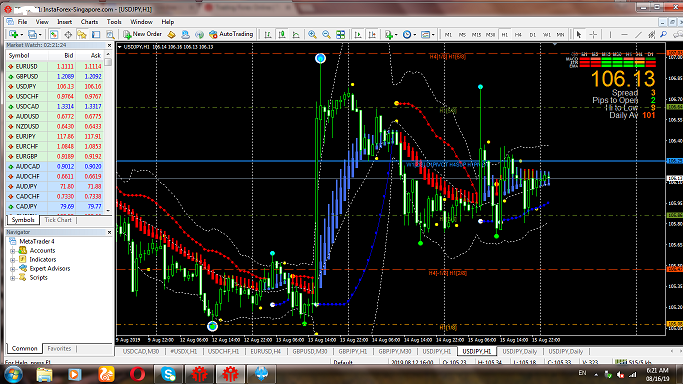Open Opera browser from the taskbar
Image resolution: width=683 pixels, height=384 pixels.
pyautogui.click(x=137, y=374)
